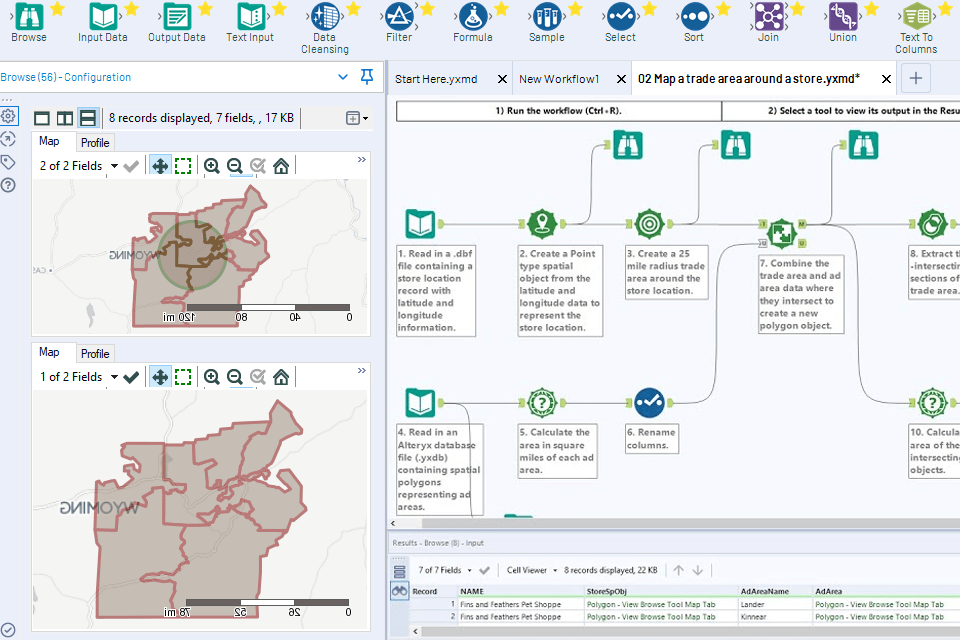
Task: Zoom in on the bottom map
Action: click(x=212, y=377)
